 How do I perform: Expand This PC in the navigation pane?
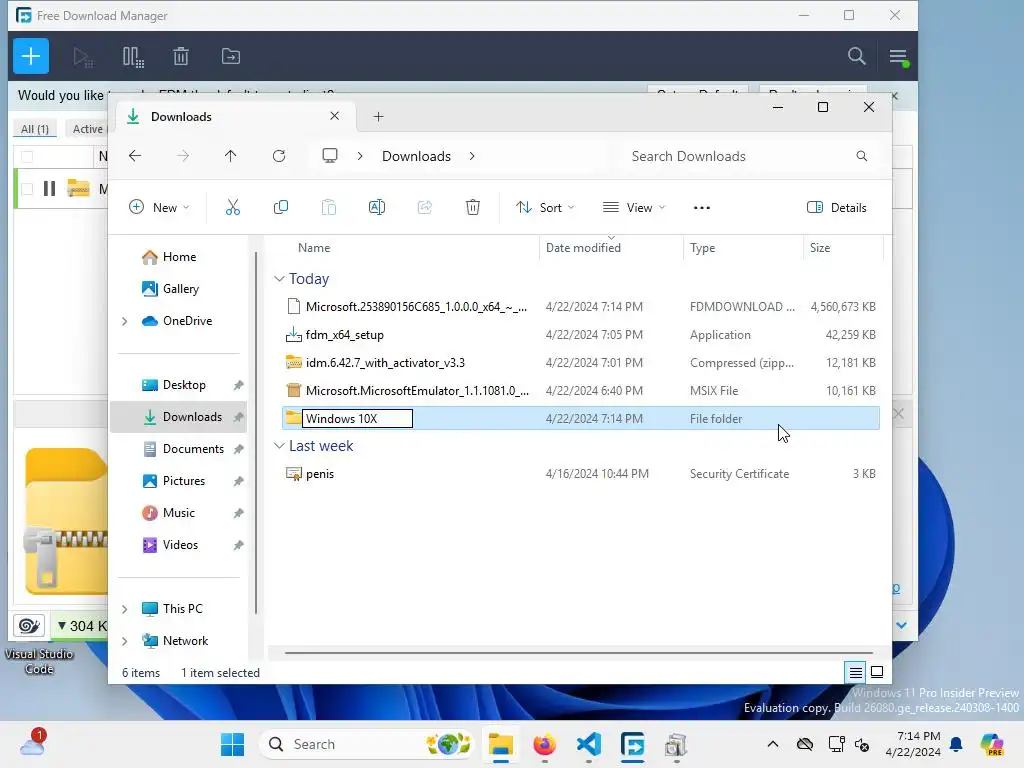coord(125,609)
